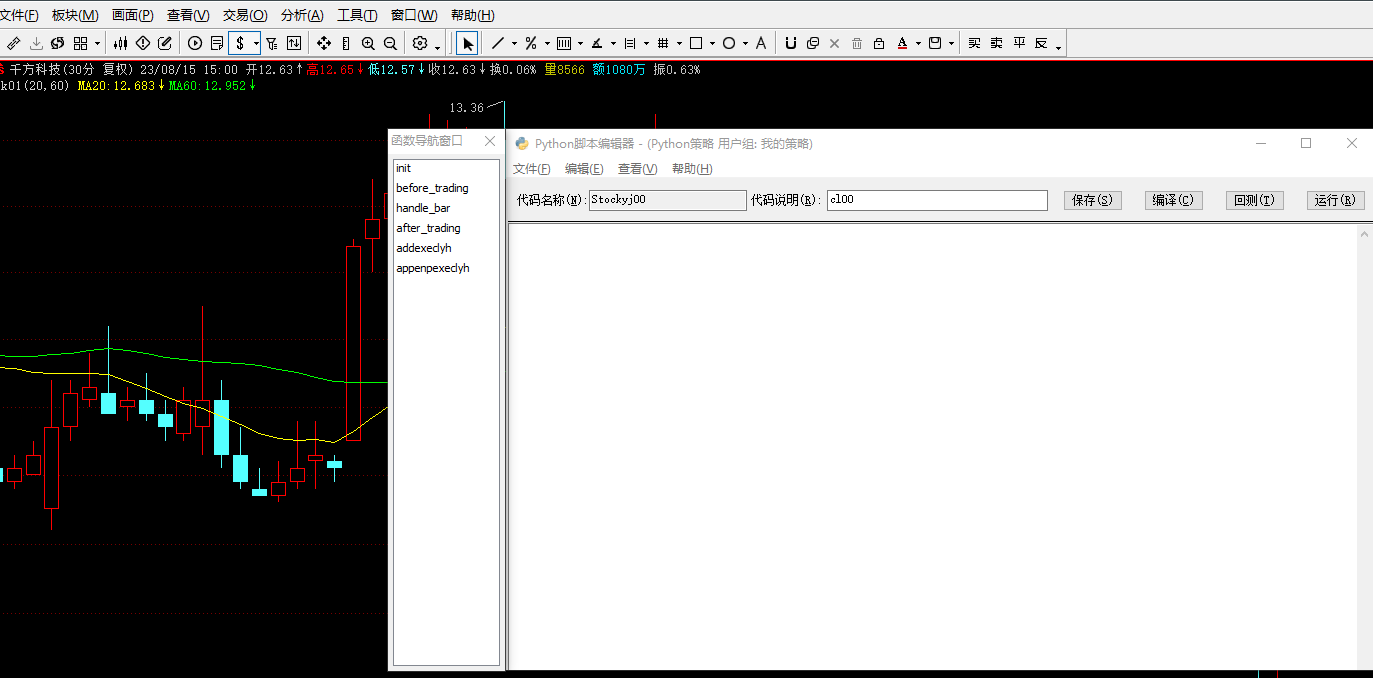Expand the line tool dropdown arrow
The height and width of the screenshot is (678, 1373).
[514, 43]
